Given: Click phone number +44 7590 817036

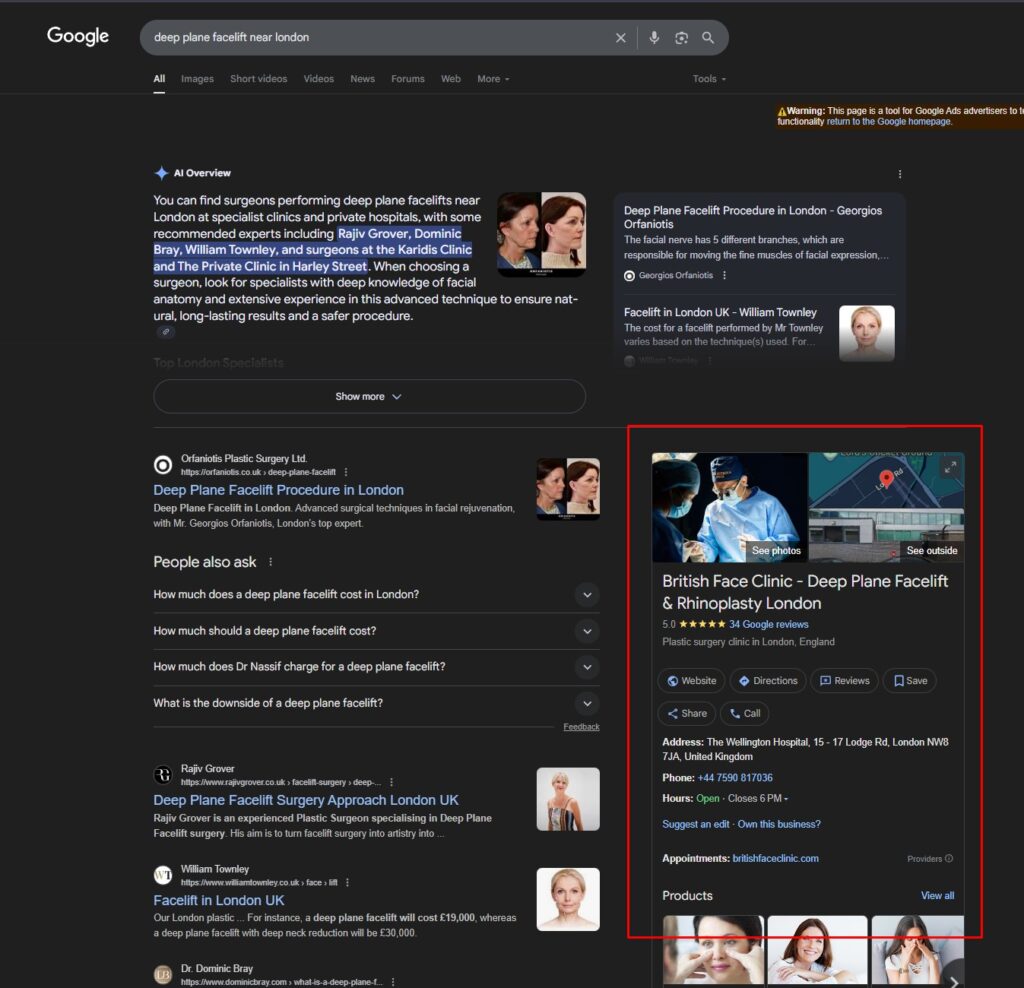Looking at the screenshot, I should pos(735,778).
